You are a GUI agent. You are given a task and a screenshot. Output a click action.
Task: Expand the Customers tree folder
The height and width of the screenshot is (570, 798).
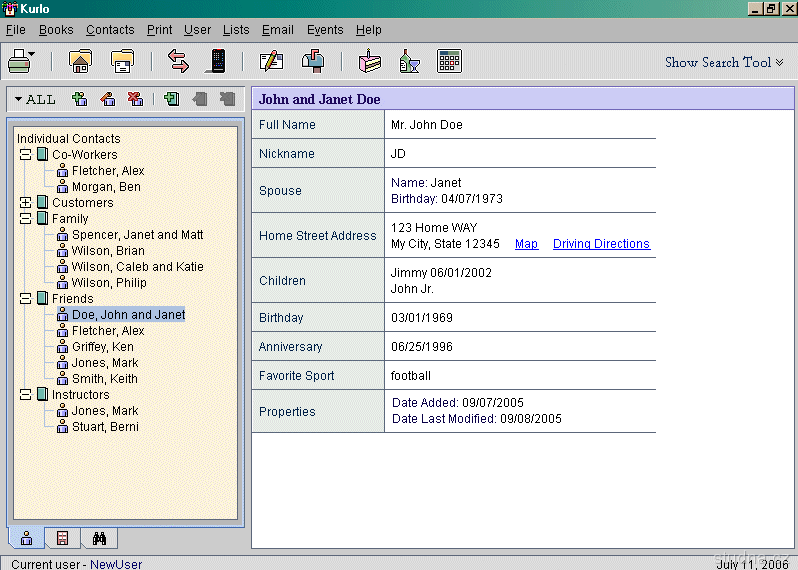[25, 203]
